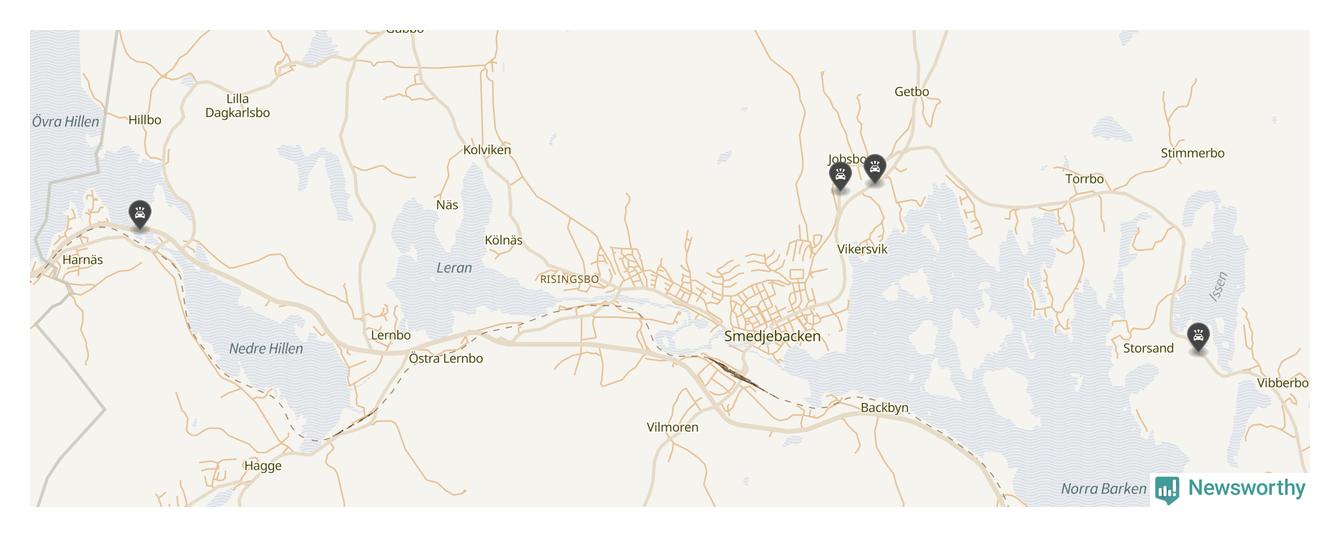
Task: Select the car marker beside Jobsbo label
Action: pos(840,177)
